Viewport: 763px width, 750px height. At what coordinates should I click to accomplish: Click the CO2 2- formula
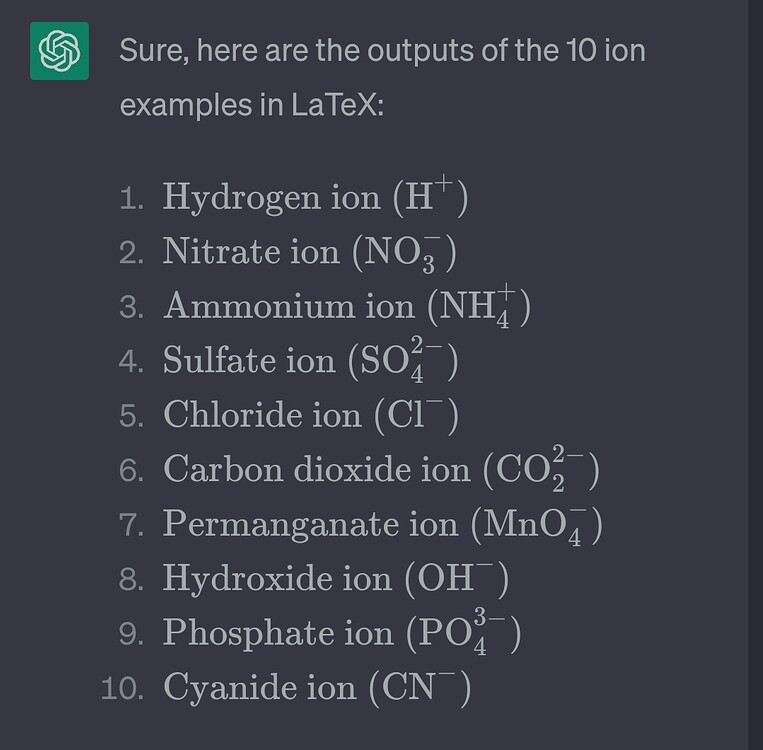tap(541, 469)
